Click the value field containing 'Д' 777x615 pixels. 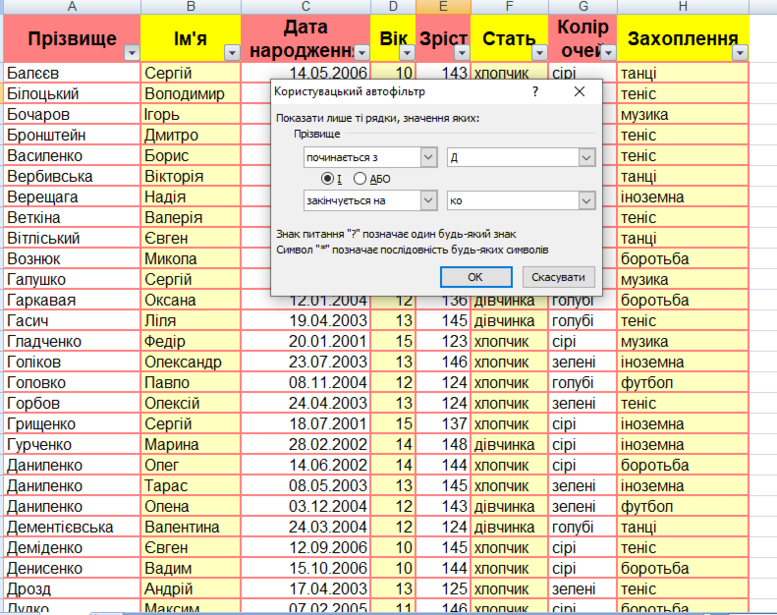coord(513,158)
